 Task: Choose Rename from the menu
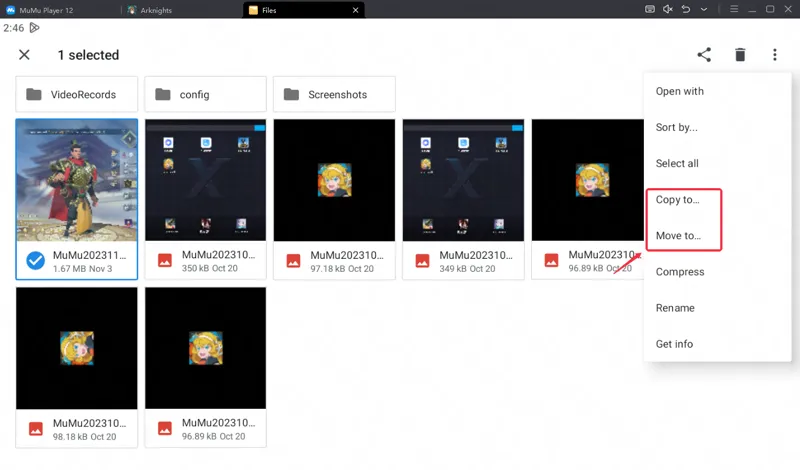coord(717,308)
